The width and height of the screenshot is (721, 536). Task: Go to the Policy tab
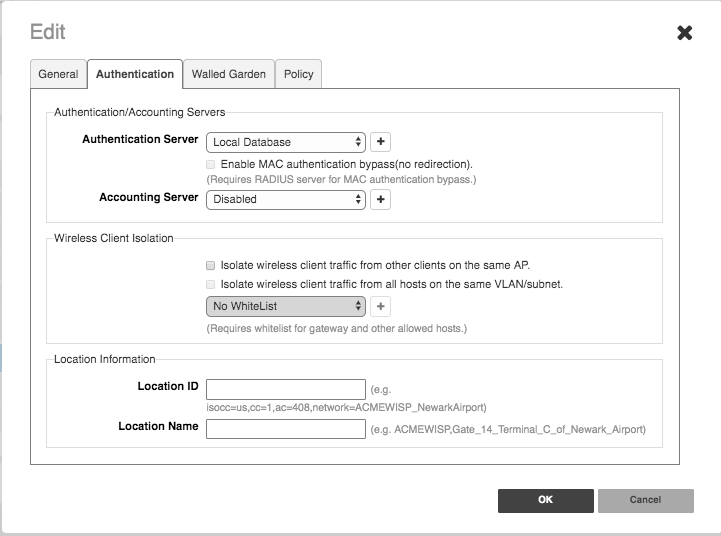pyautogui.click(x=298, y=74)
